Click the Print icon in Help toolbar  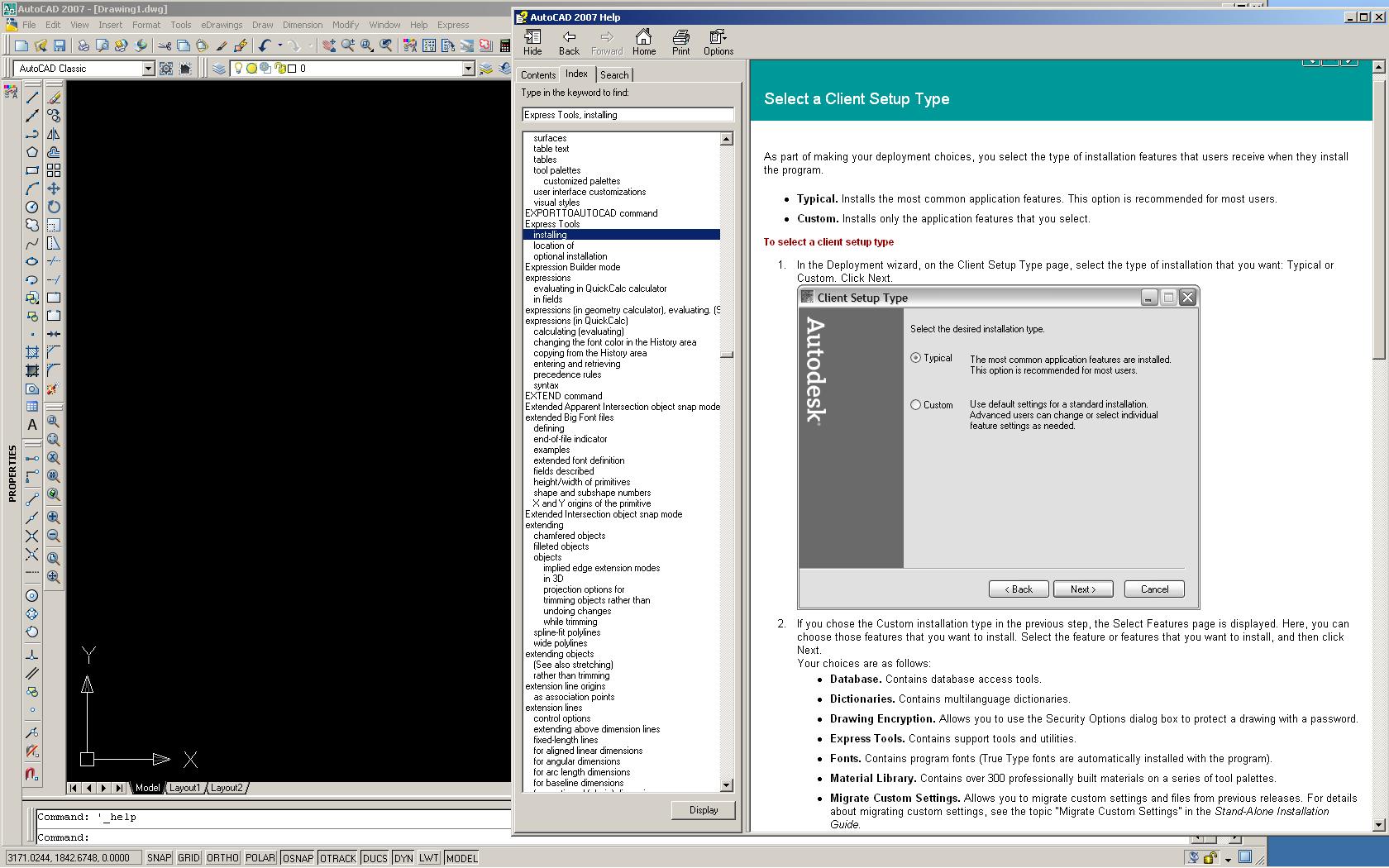tap(680, 42)
